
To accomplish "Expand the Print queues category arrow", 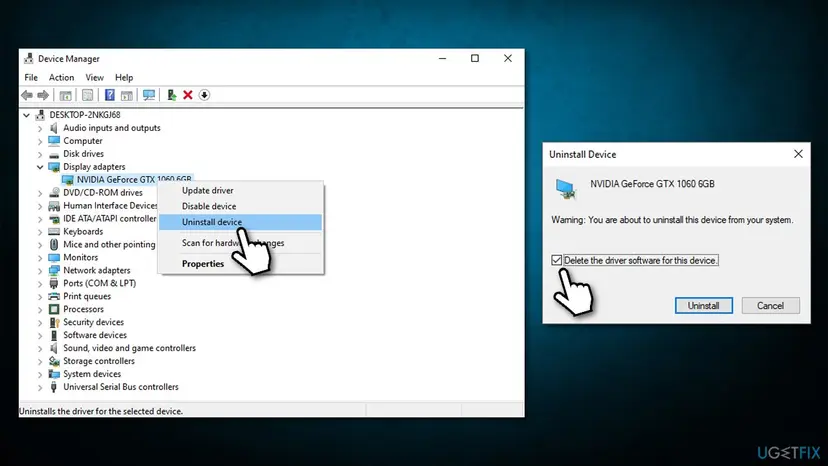I will coord(40,296).
